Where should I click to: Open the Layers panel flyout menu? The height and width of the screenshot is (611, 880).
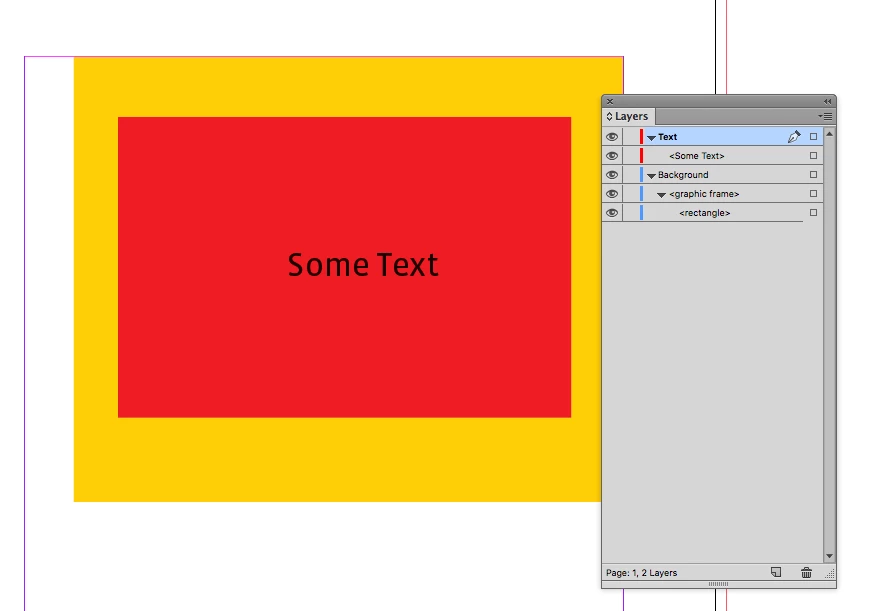point(825,116)
